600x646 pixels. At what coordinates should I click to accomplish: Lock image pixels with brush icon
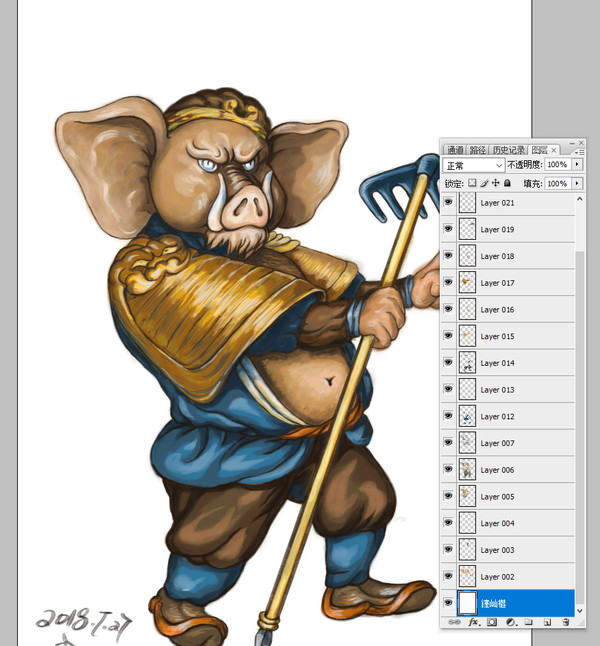[x=484, y=183]
